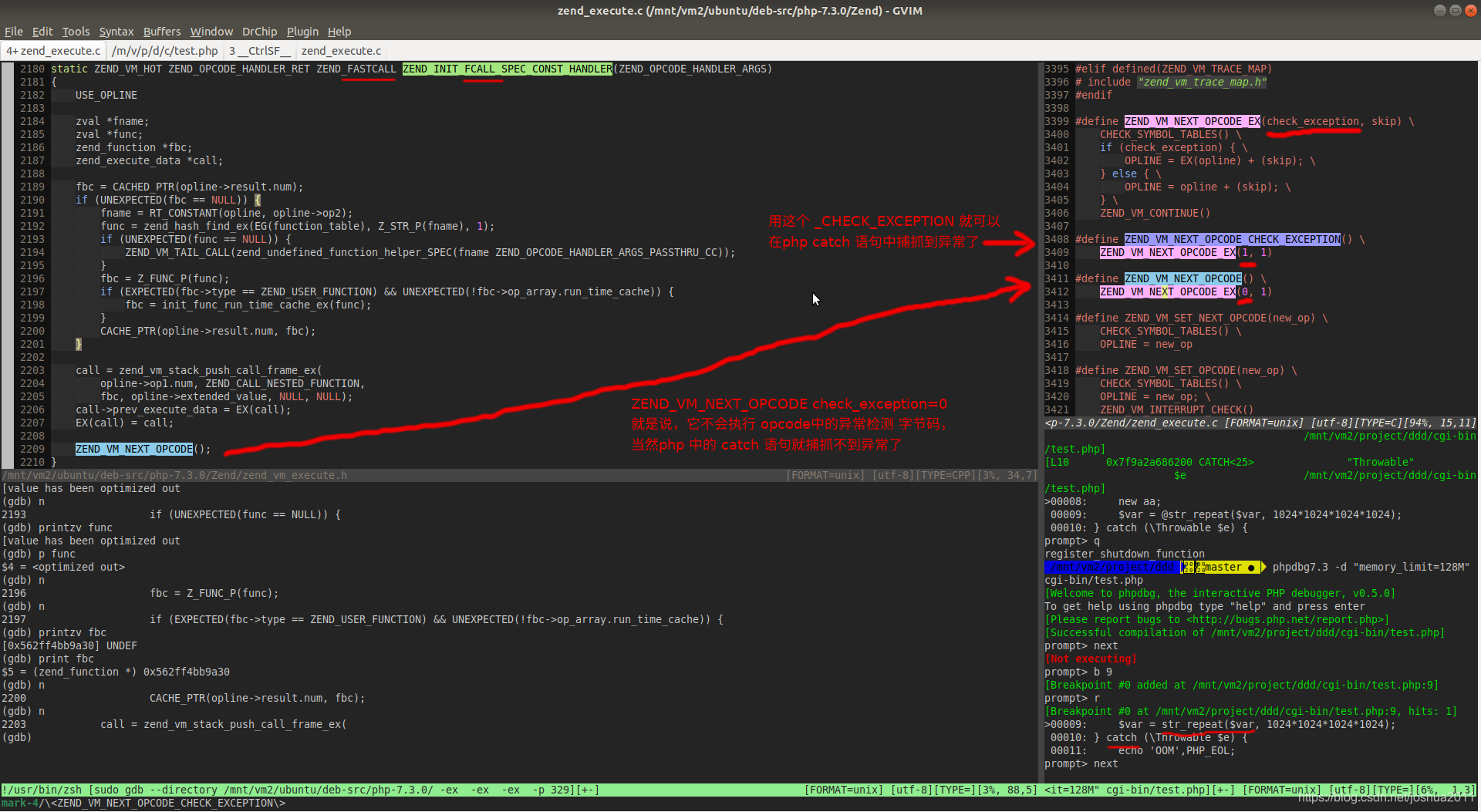The image size is (1481, 812).
Task: Click the '[Breakpoint #0 added' message
Action: [1242, 686]
